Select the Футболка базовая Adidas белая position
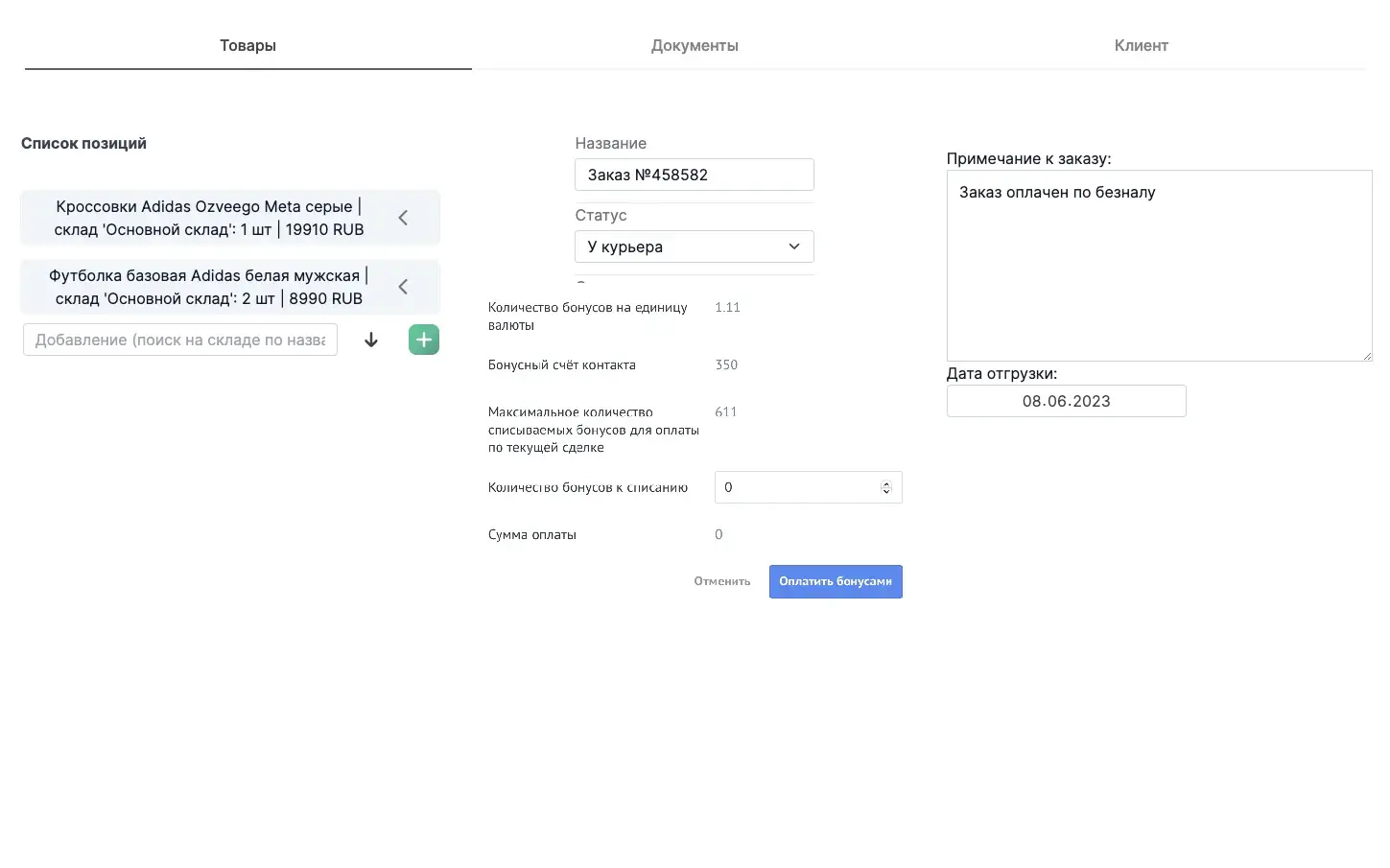The height and width of the screenshot is (868, 1390). tap(209, 287)
